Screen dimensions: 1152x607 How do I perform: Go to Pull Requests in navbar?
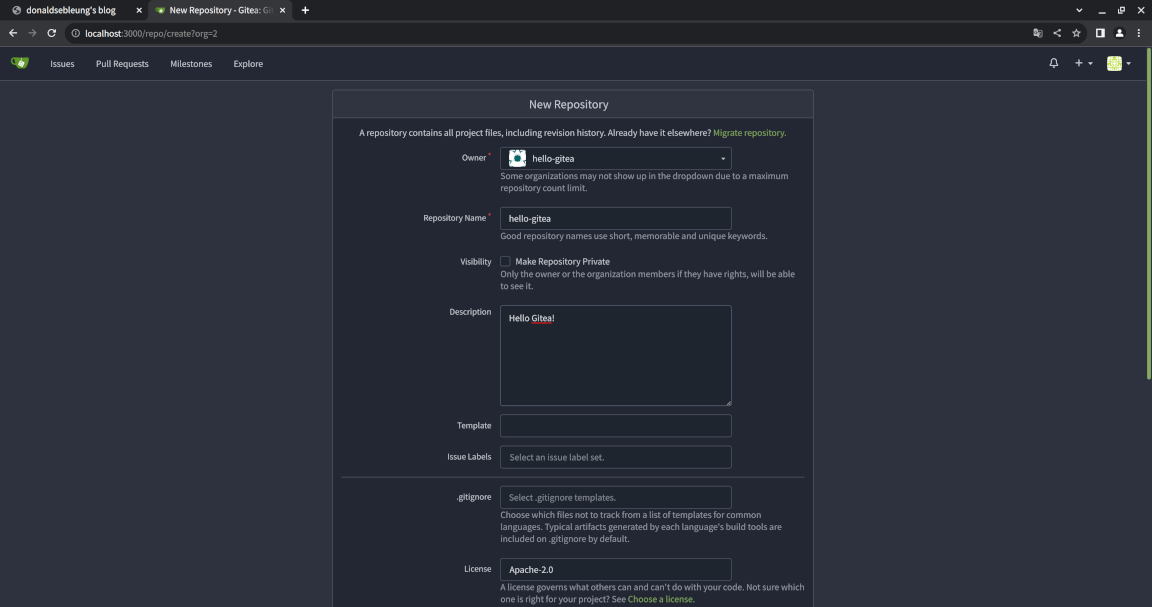tap(122, 64)
